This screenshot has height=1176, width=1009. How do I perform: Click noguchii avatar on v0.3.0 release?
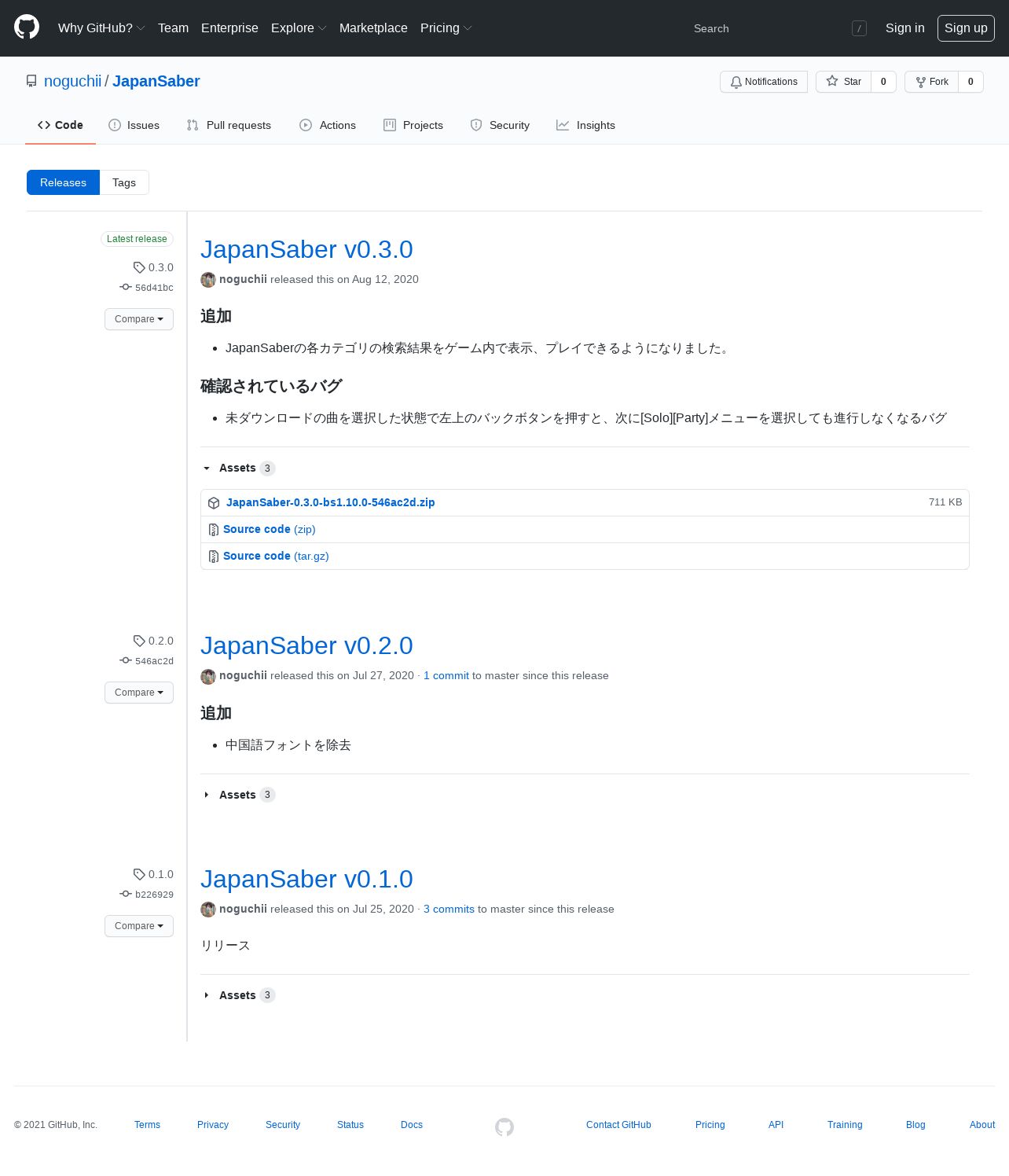[x=208, y=280]
